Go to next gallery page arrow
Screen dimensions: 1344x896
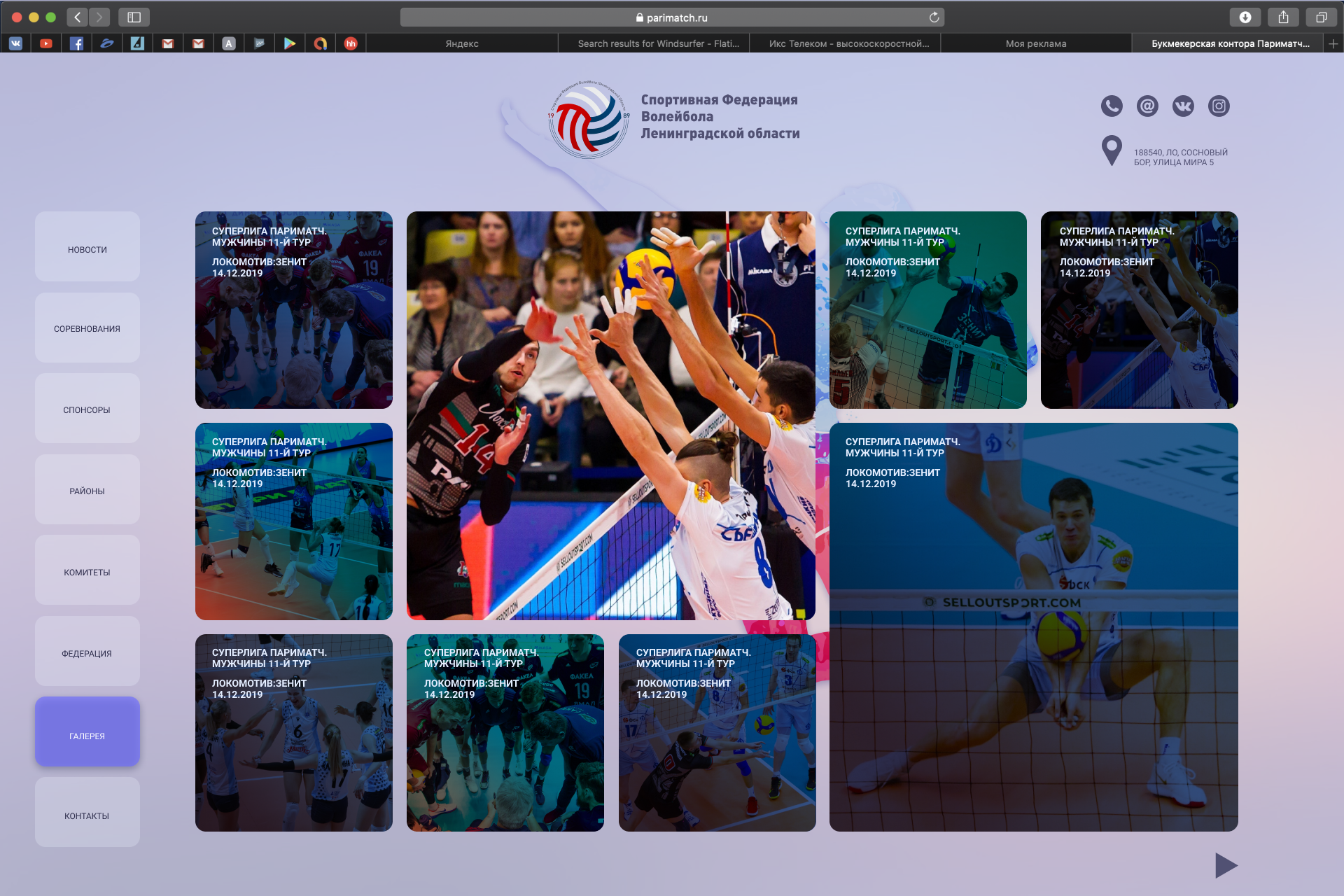[x=1226, y=866]
